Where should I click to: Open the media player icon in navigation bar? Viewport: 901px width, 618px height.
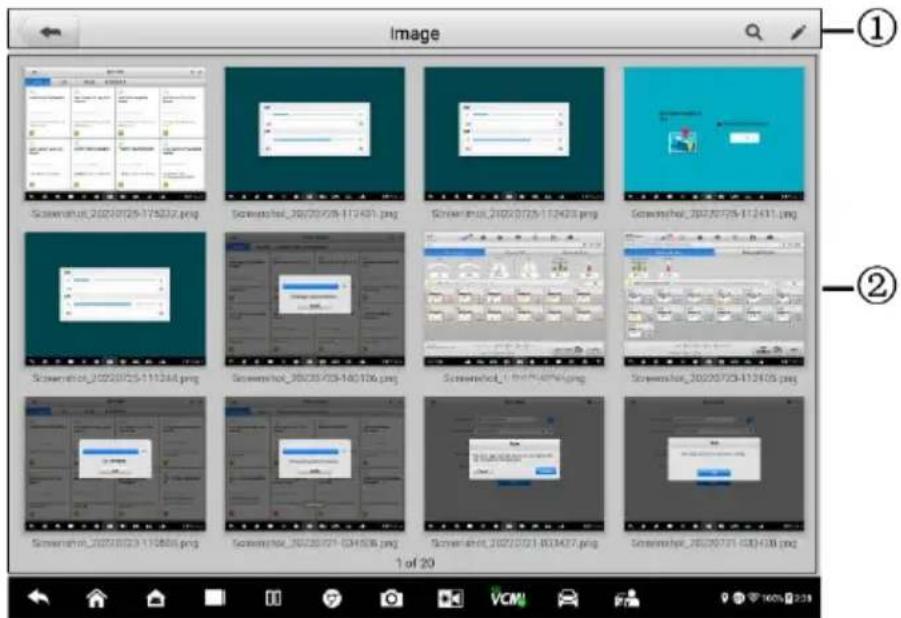pos(450,598)
